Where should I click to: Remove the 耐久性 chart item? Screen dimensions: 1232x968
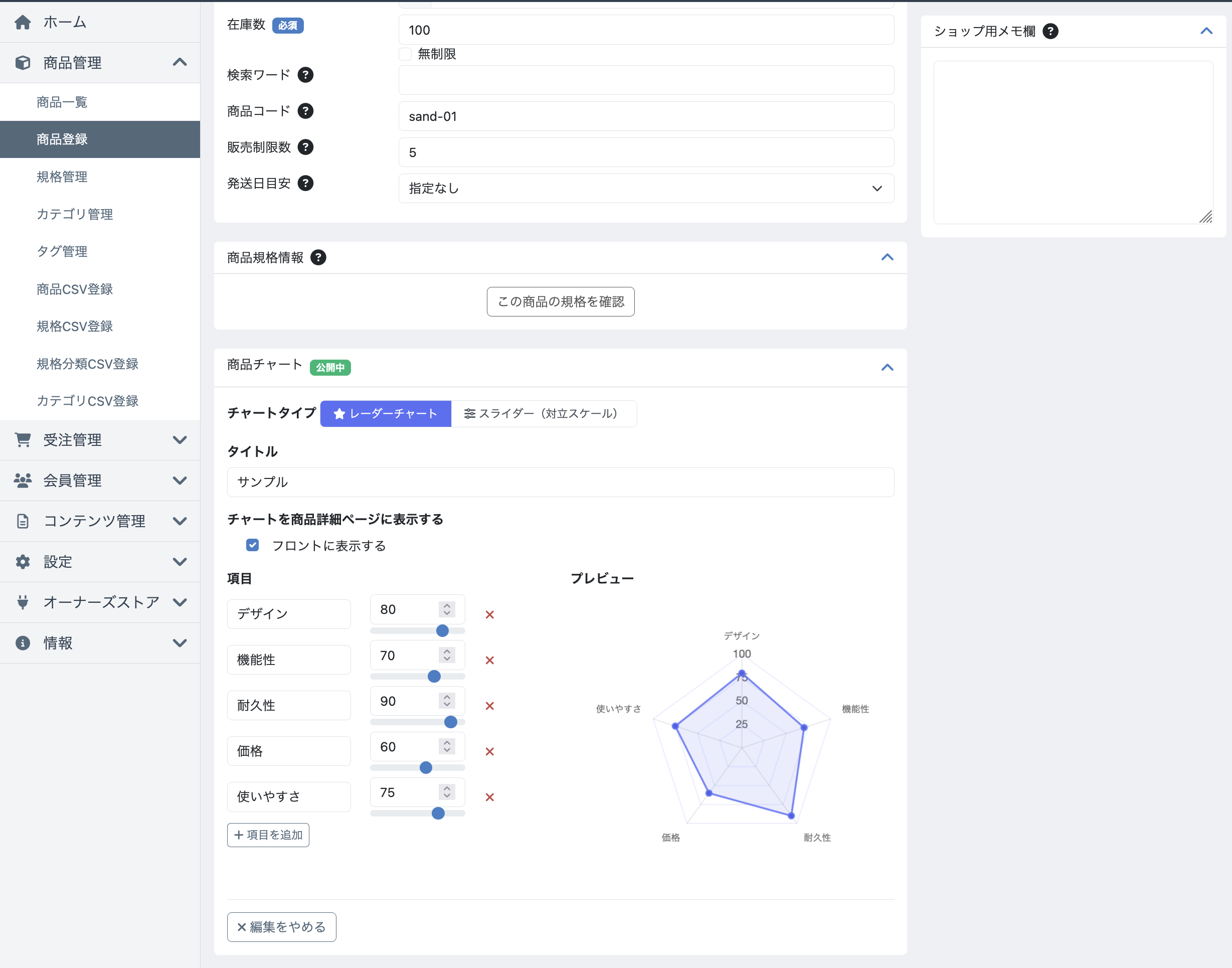pos(490,706)
